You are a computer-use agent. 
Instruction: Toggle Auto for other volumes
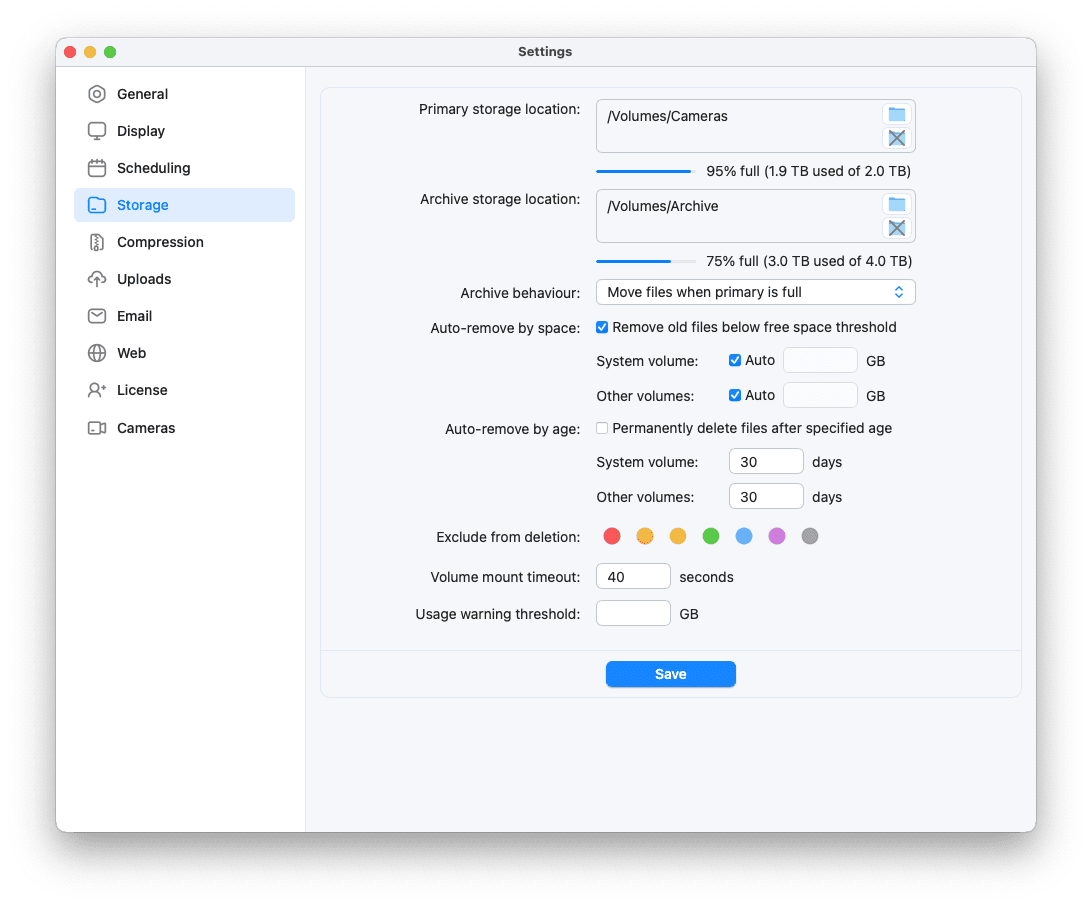tap(734, 395)
